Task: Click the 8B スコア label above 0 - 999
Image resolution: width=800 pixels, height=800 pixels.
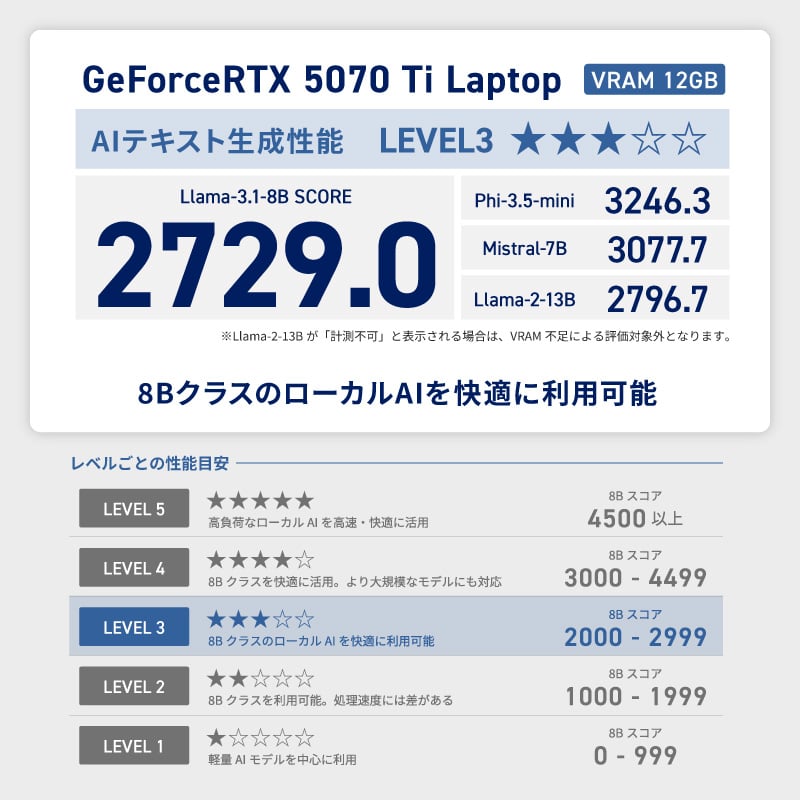Action: tap(635, 733)
